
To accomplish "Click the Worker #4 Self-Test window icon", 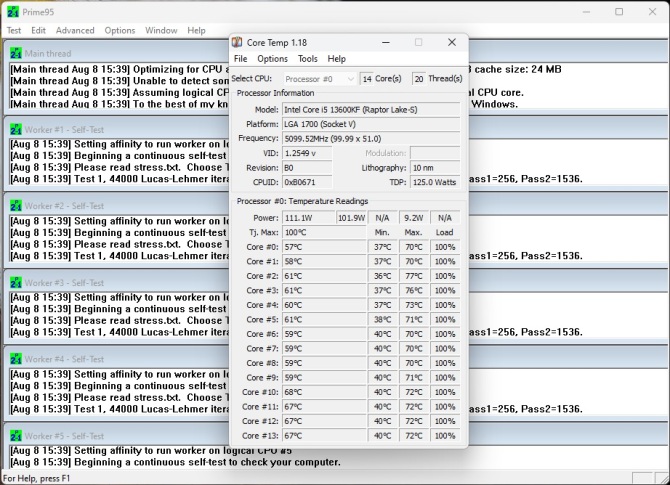I will [x=16, y=359].
